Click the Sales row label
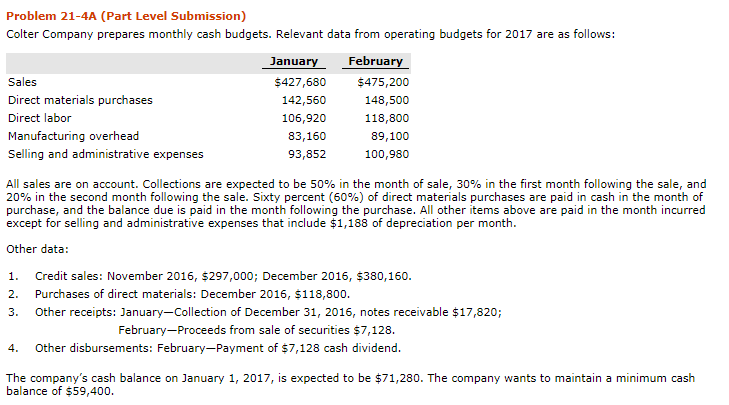This screenshot has height=405, width=729. [x=22, y=82]
